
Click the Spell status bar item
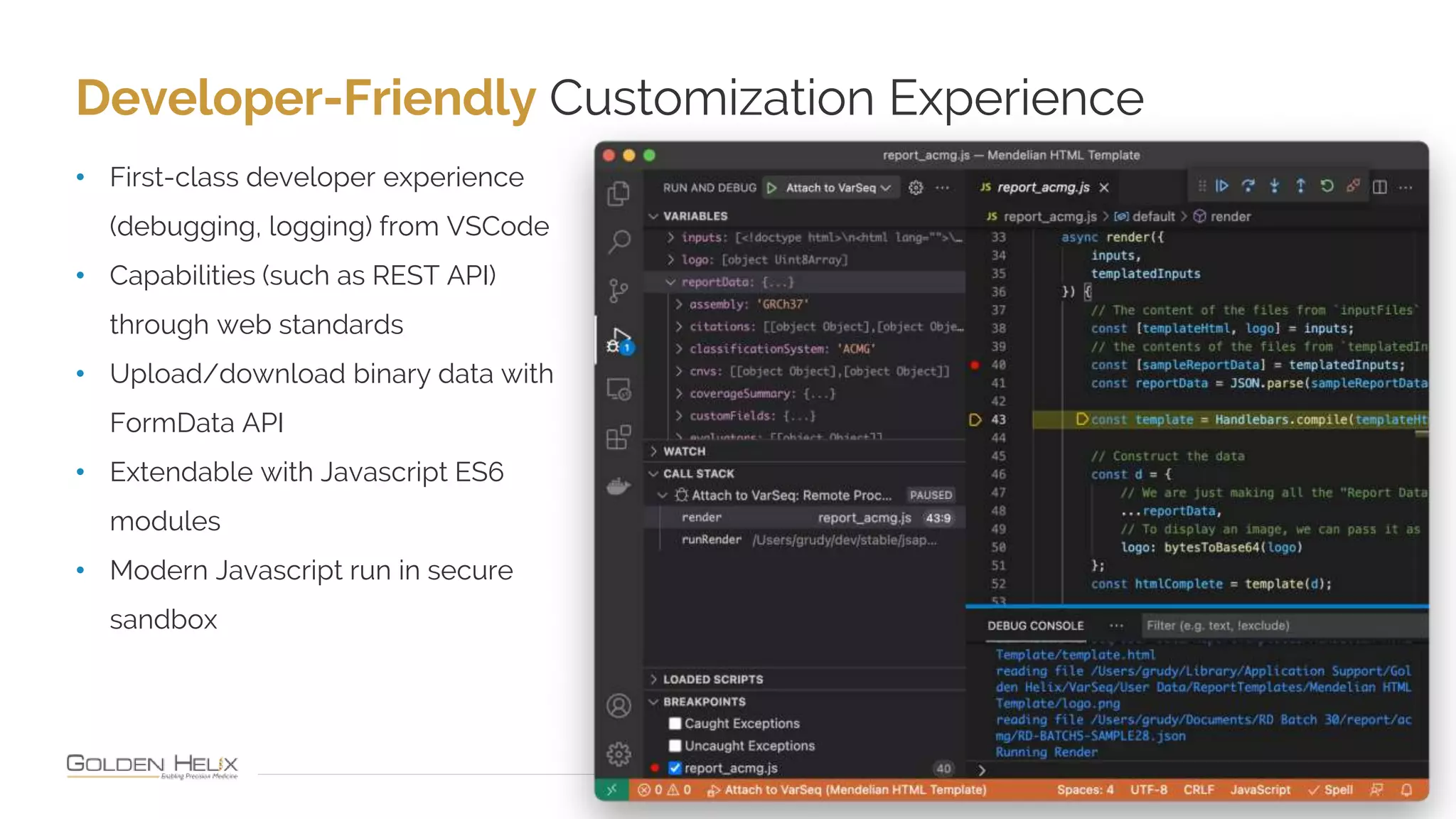[1330, 790]
